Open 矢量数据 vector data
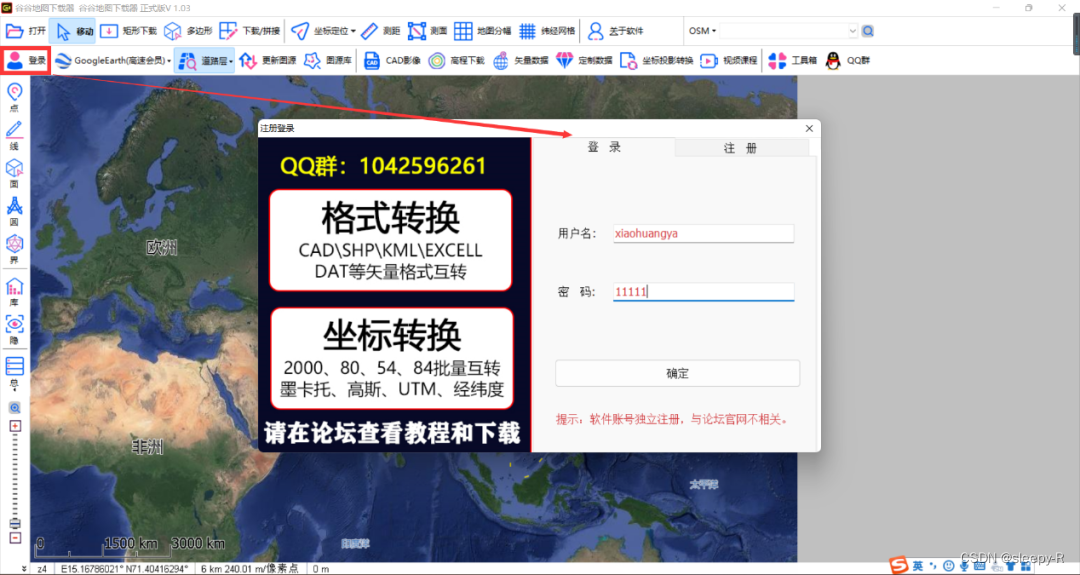 coord(521,61)
